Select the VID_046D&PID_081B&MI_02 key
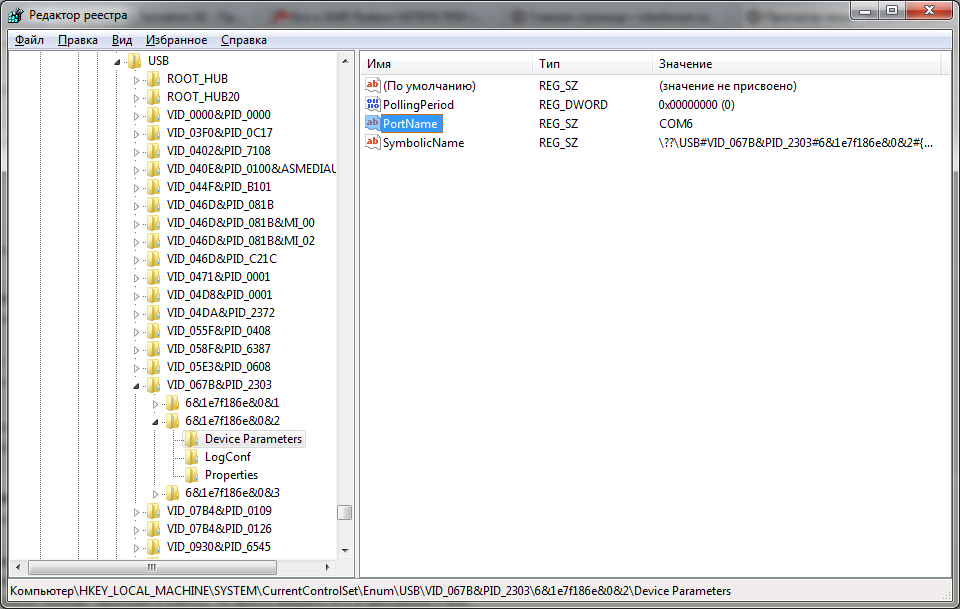960x609 pixels. coord(241,241)
